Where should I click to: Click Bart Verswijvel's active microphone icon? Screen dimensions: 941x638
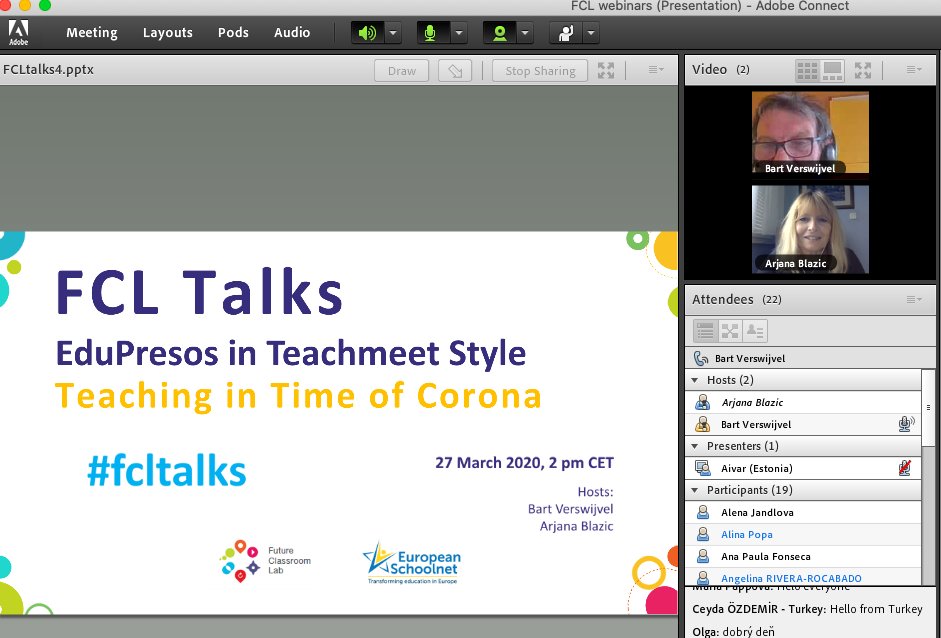point(906,424)
